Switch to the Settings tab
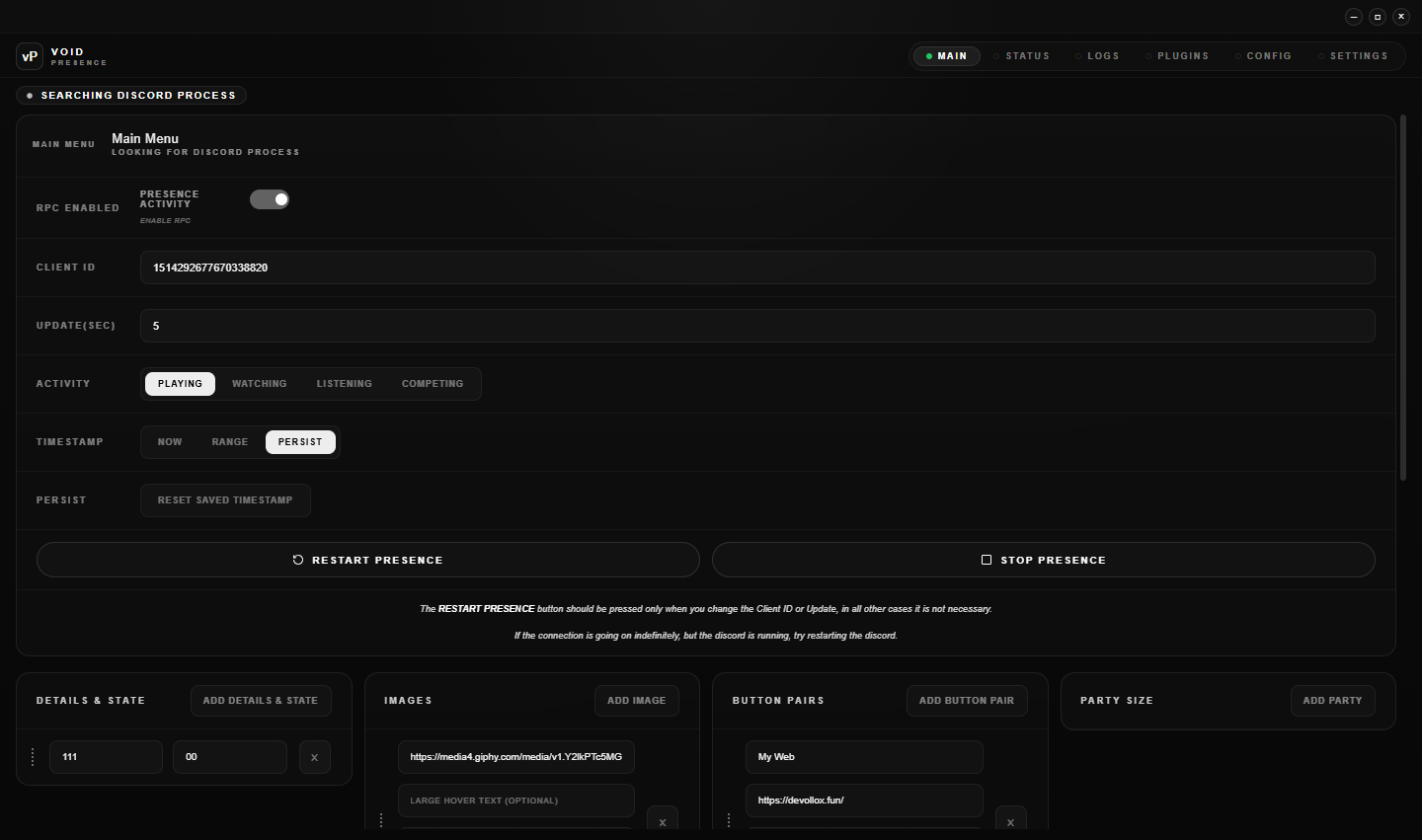This screenshot has width=1422, height=840. point(1353,56)
